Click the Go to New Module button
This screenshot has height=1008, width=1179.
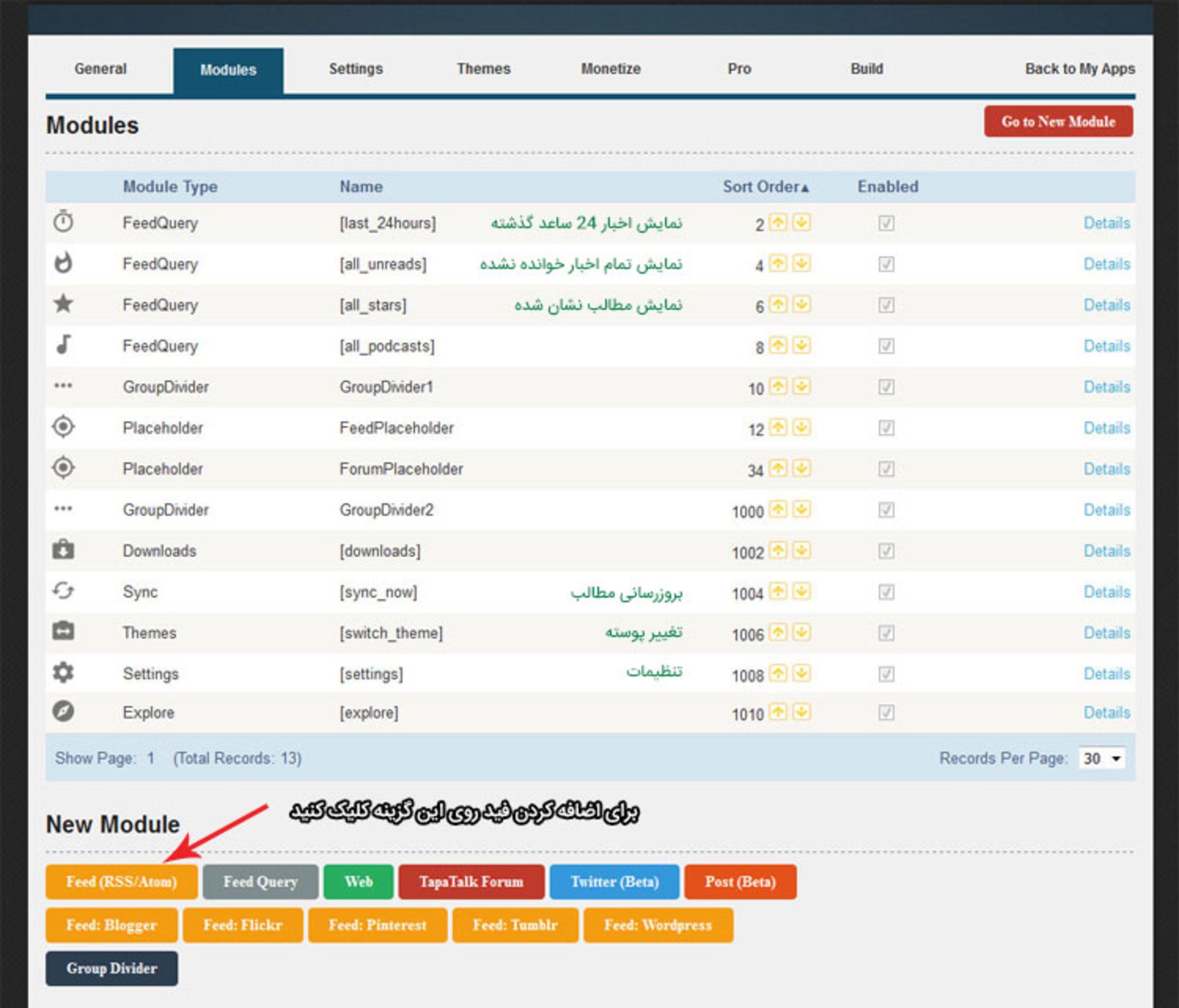point(1058,122)
